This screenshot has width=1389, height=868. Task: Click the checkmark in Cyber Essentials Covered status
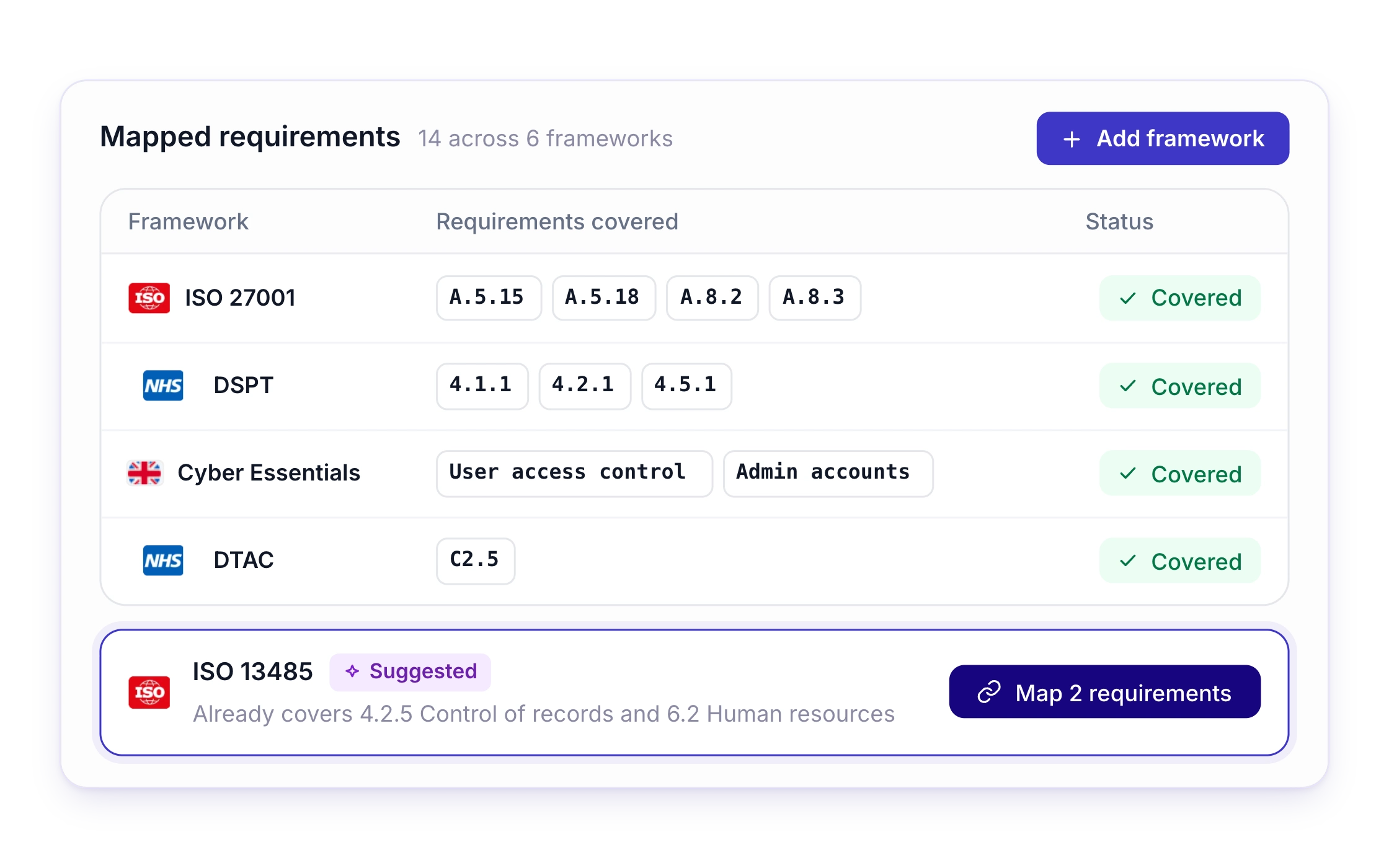1128,474
